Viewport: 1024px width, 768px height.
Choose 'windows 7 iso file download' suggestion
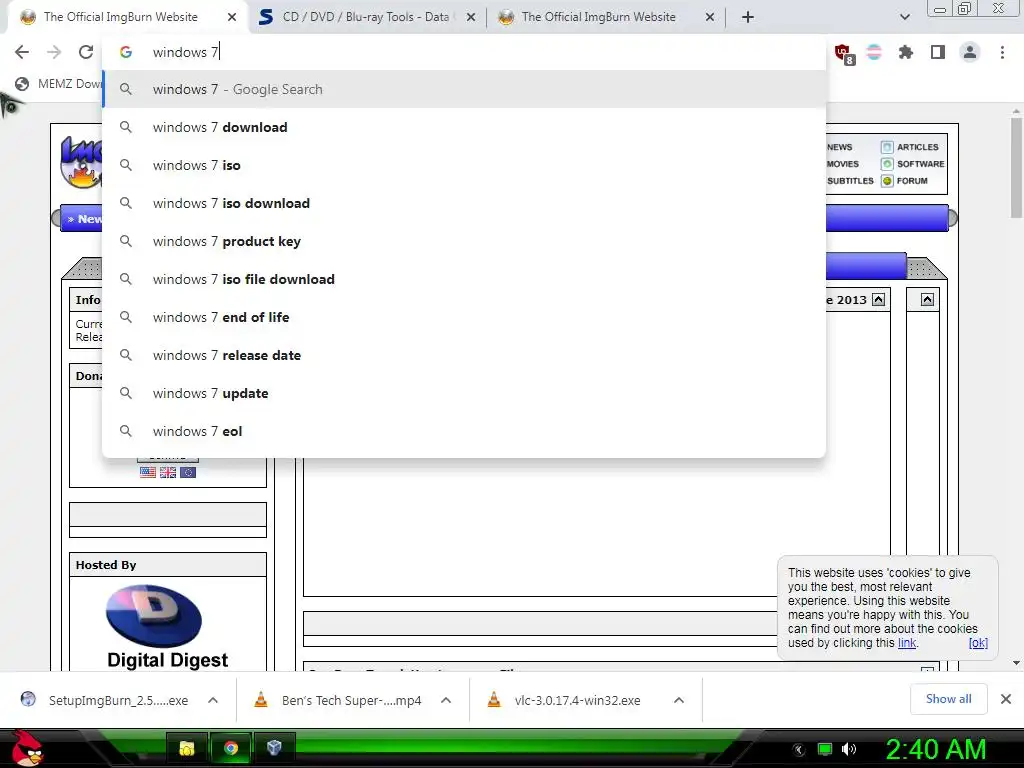point(464,279)
